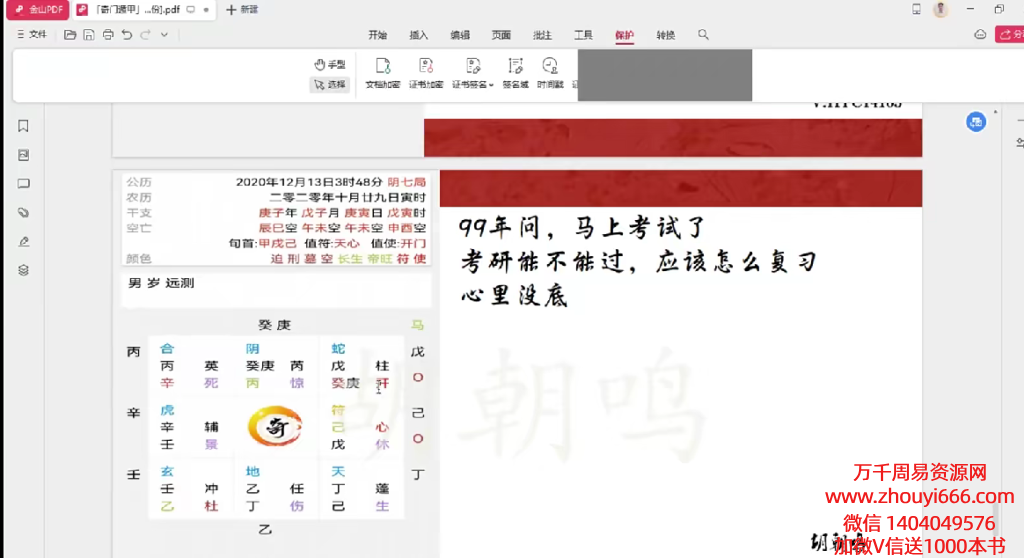Open the attachments paperclip panel

(23, 213)
